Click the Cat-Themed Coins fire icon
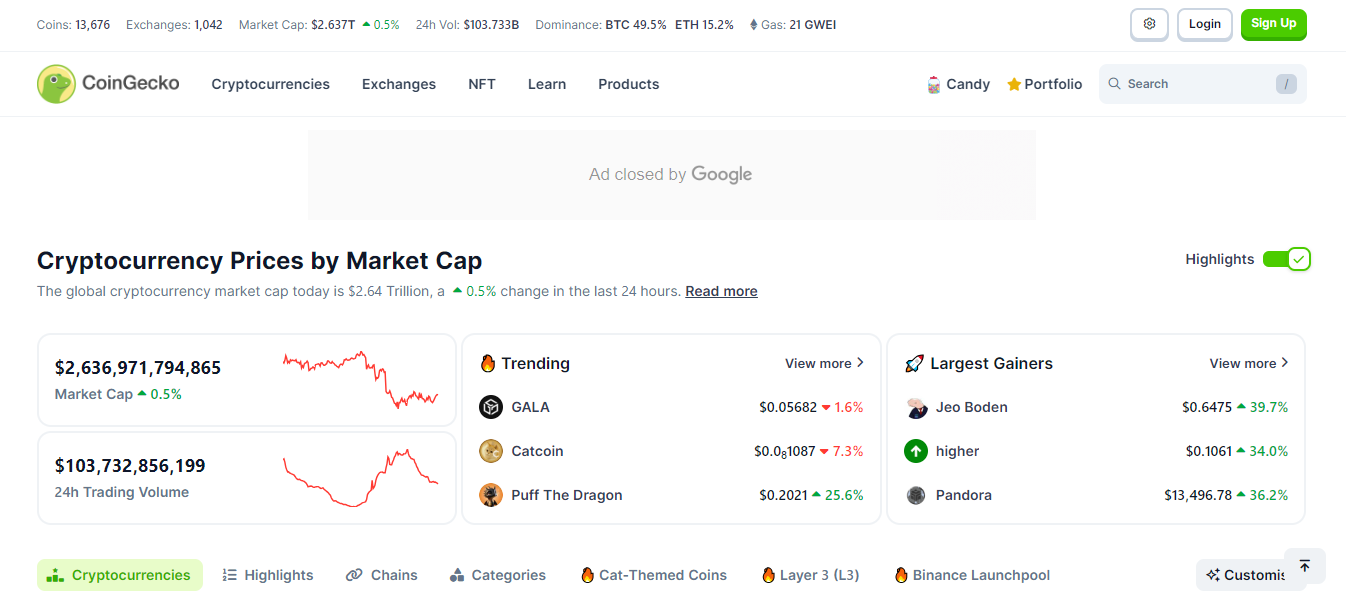This screenshot has width=1346, height=601. coord(587,575)
